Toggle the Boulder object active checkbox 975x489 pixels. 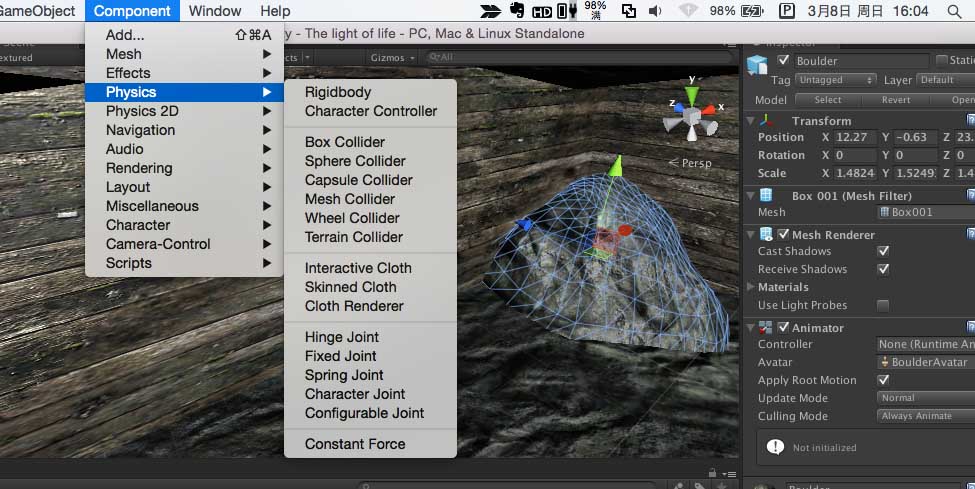[x=783, y=60]
